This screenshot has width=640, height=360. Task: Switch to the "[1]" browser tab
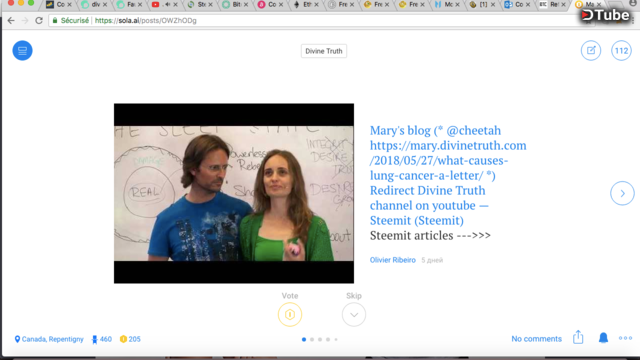click(481, 4)
